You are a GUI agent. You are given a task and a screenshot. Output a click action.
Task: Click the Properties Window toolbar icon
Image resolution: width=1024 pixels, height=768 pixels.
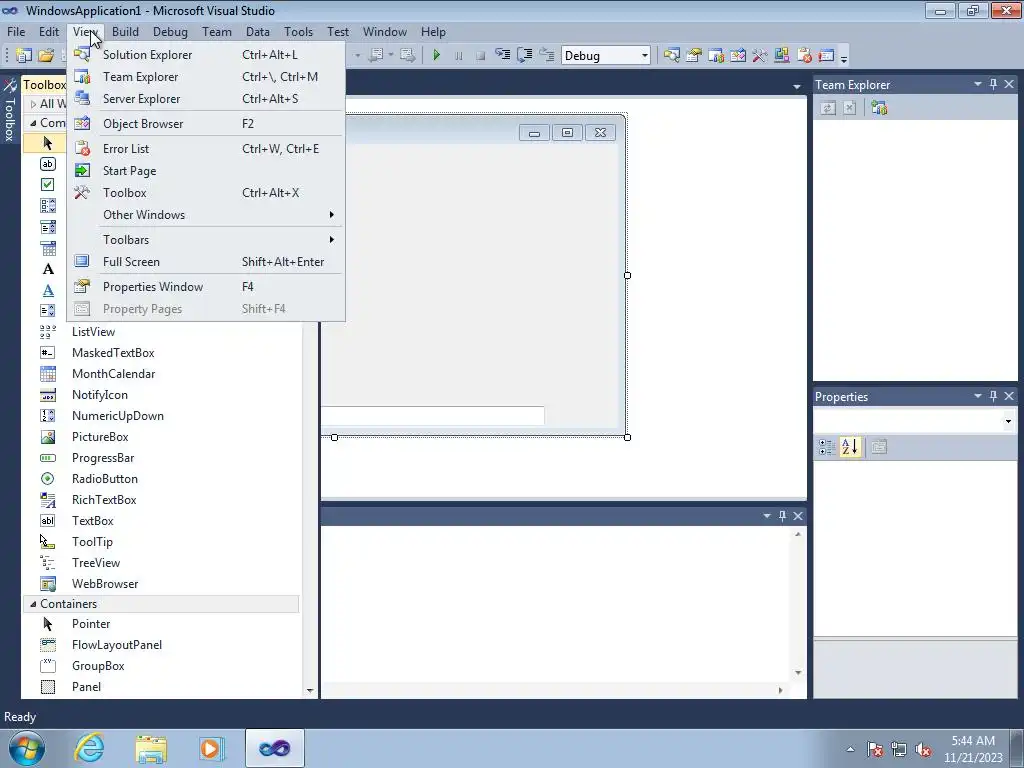coord(694,56)
